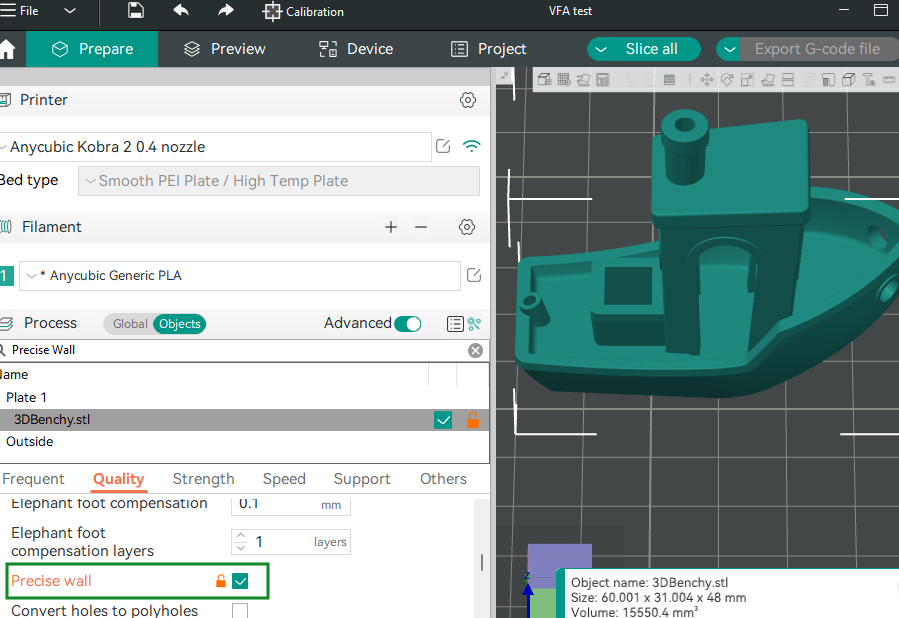Open the Variable layer height icon
Screen dimensions: 899x618
(x=670, y=79)
